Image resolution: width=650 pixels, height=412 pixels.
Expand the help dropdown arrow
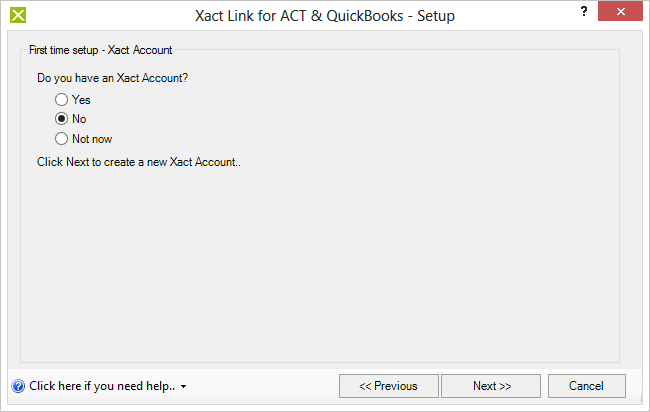(183, 387)
